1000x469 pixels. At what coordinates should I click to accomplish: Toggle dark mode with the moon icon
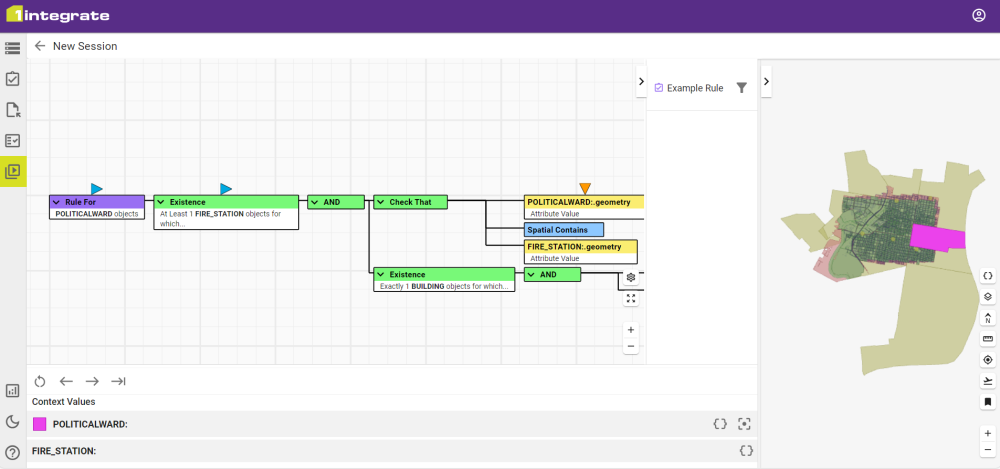pos(13,422)
